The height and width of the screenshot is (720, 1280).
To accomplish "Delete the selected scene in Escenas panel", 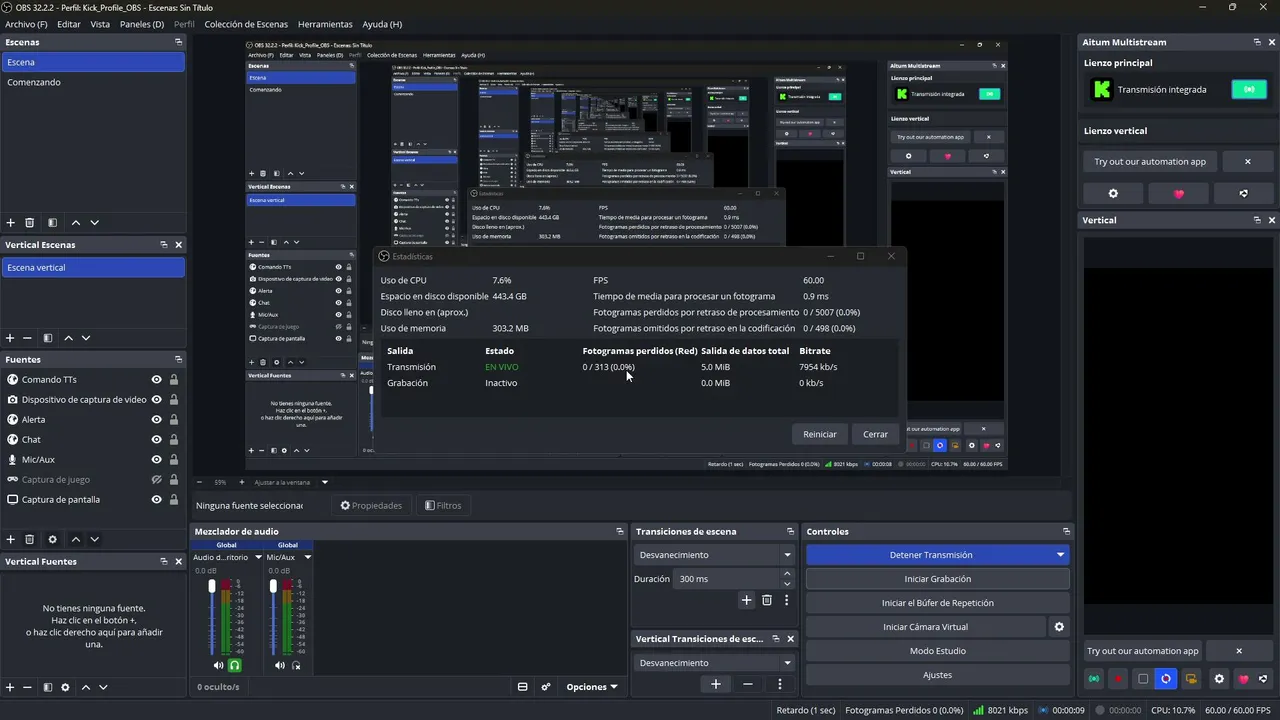I will point(30,223).
